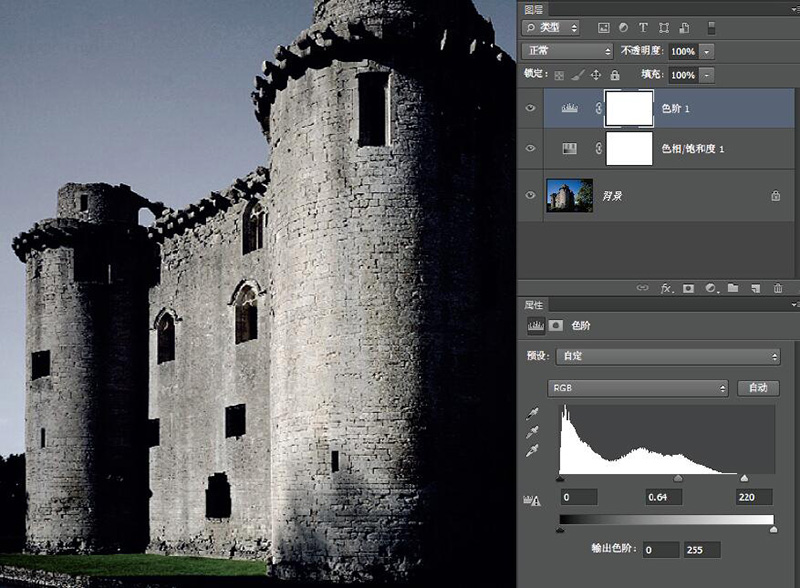Click the layer style fx icon
Image resolution: width=800 pixels, height=588 pixels.
pyautogui.click(x=666, y=288)
